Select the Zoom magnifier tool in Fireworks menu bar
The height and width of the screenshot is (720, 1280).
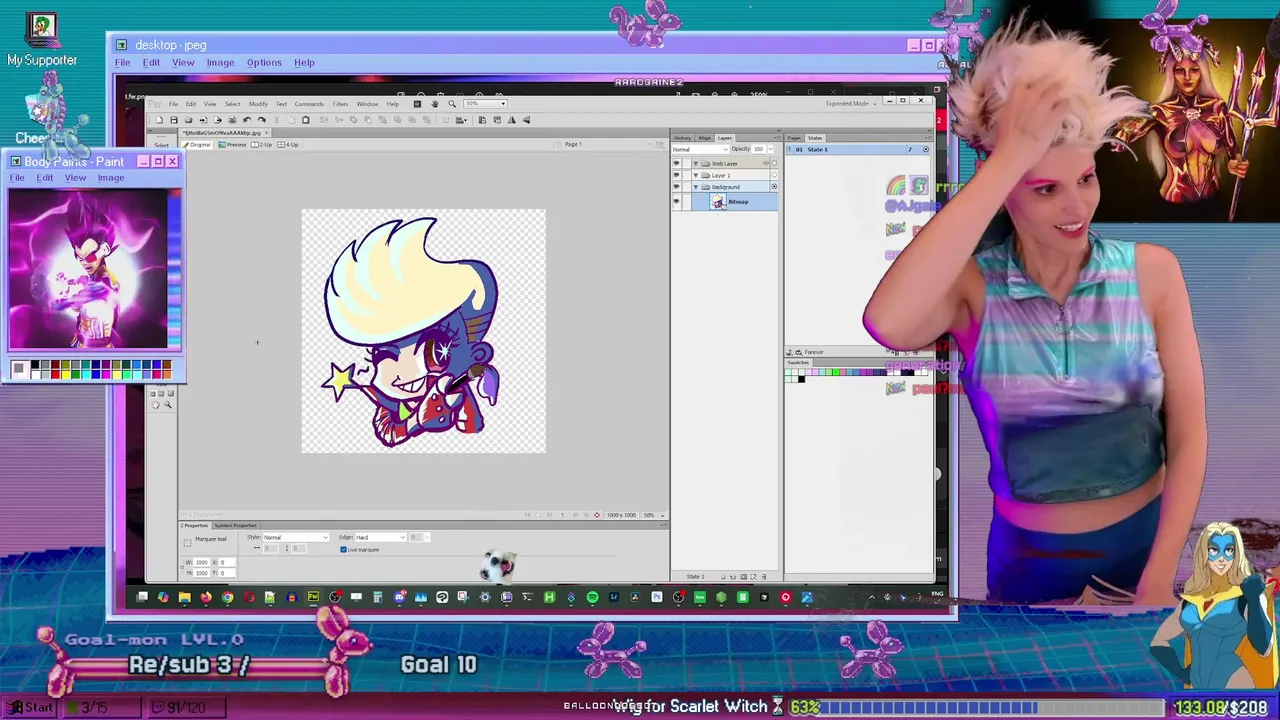tap(452, 104)
